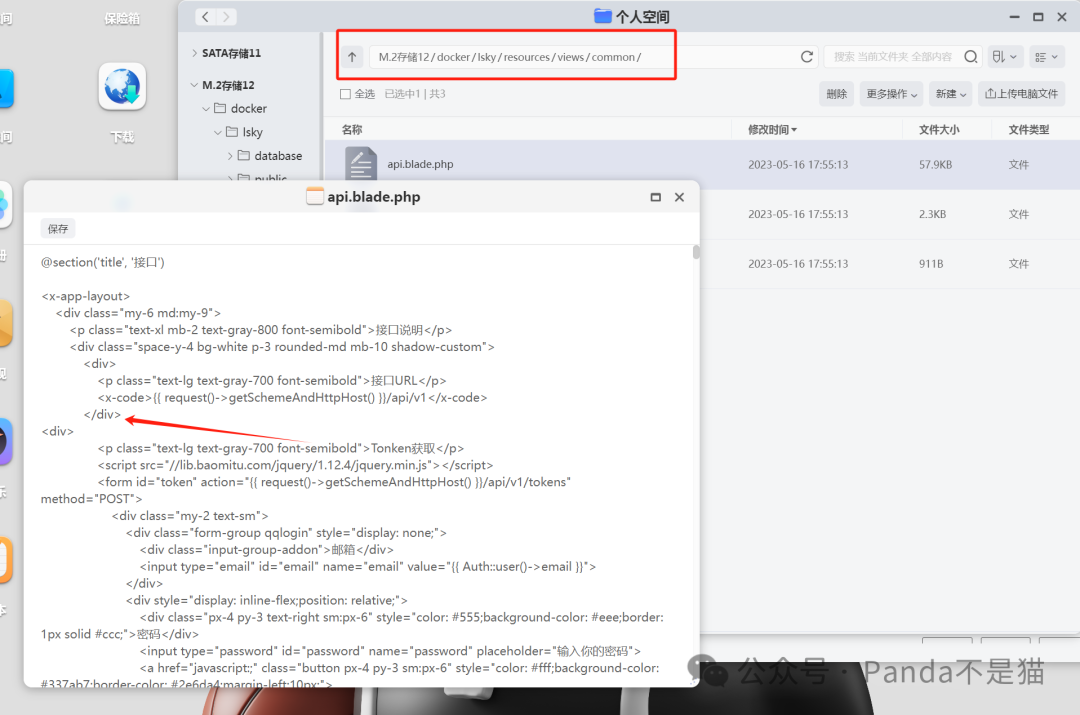Click the 名称 column header
1080x715 pixels.
tap(352, 129)
